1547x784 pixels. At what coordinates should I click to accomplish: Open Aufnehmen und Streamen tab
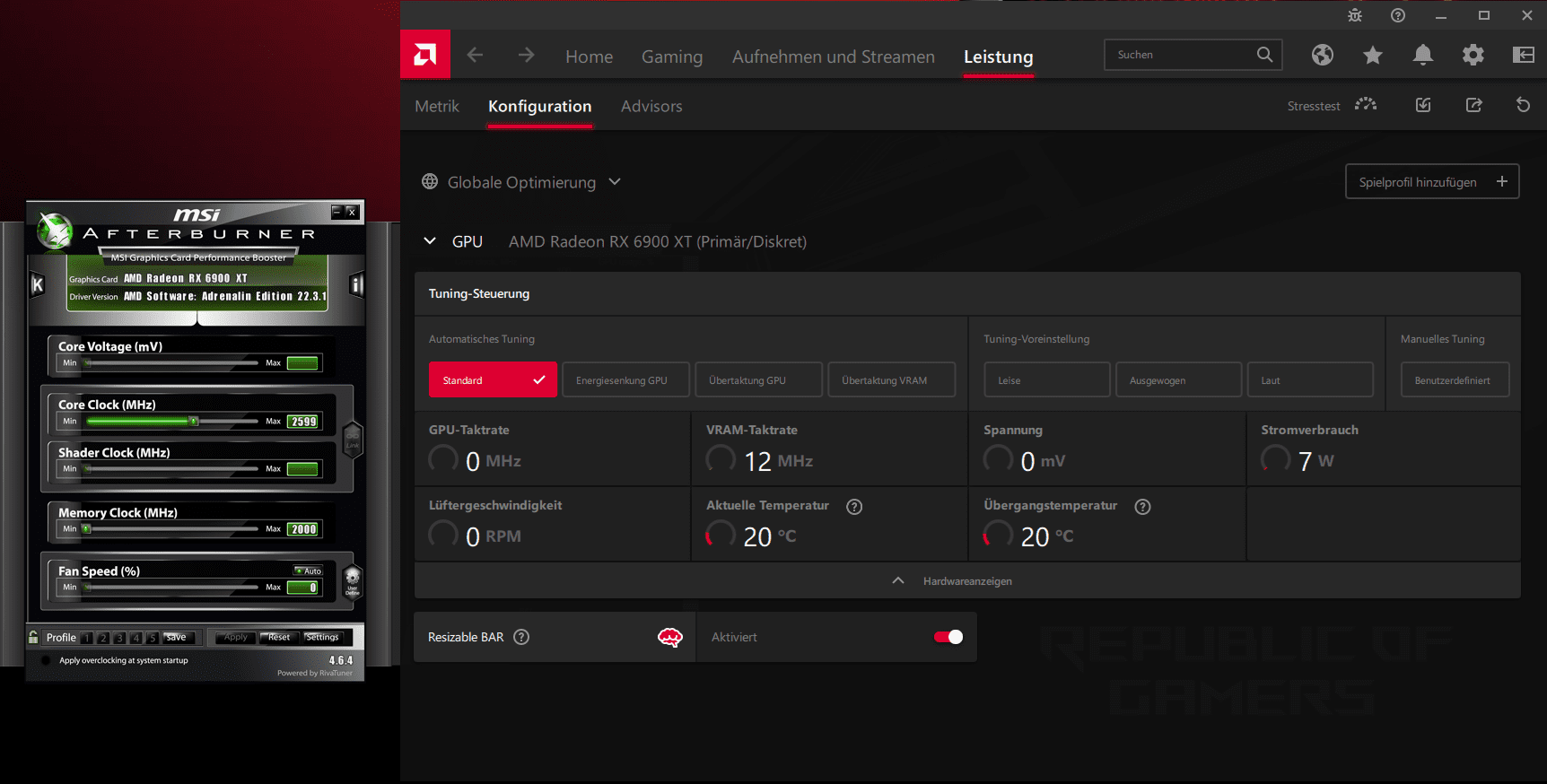[834, 57]
